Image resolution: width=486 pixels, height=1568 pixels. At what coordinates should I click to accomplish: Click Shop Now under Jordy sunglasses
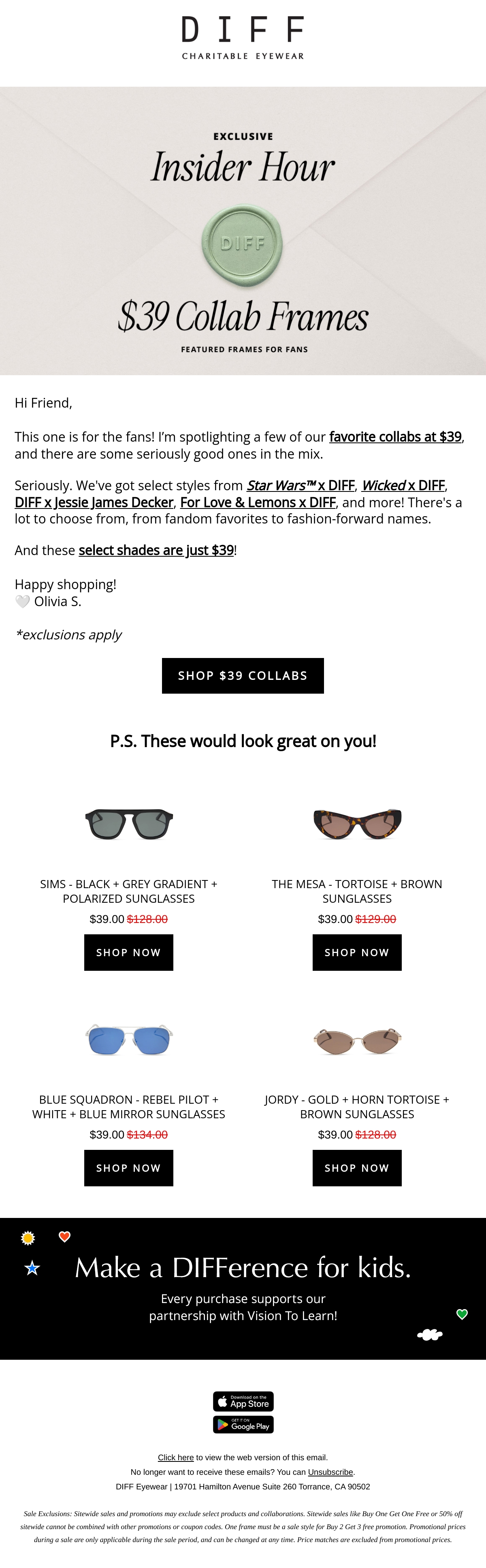(x=357, y=1168)
